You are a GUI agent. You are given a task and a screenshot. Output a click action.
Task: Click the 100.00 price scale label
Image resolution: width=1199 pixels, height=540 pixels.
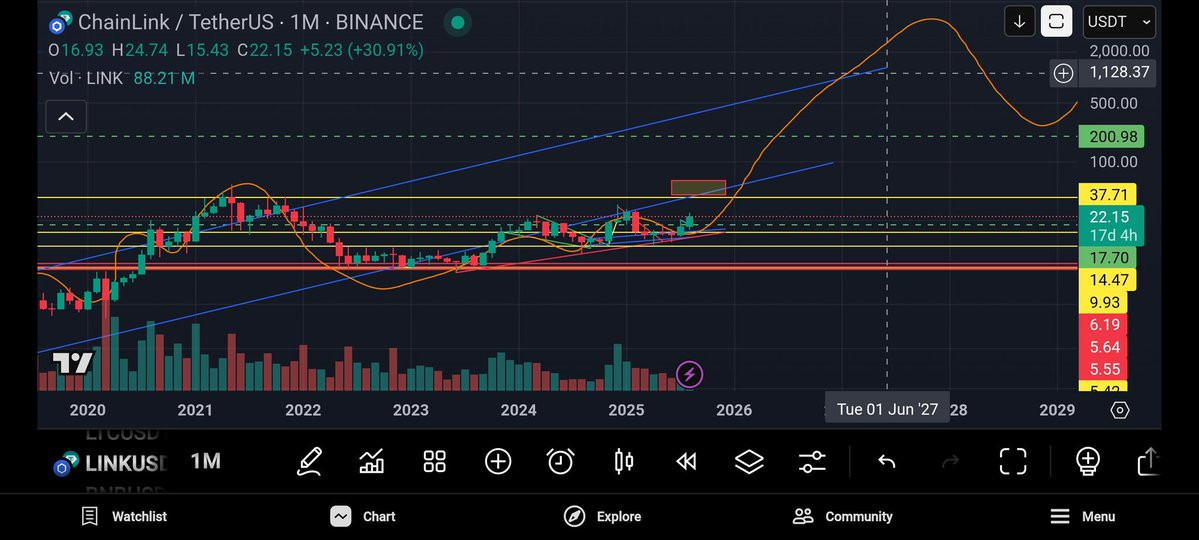pos(1114,162)
